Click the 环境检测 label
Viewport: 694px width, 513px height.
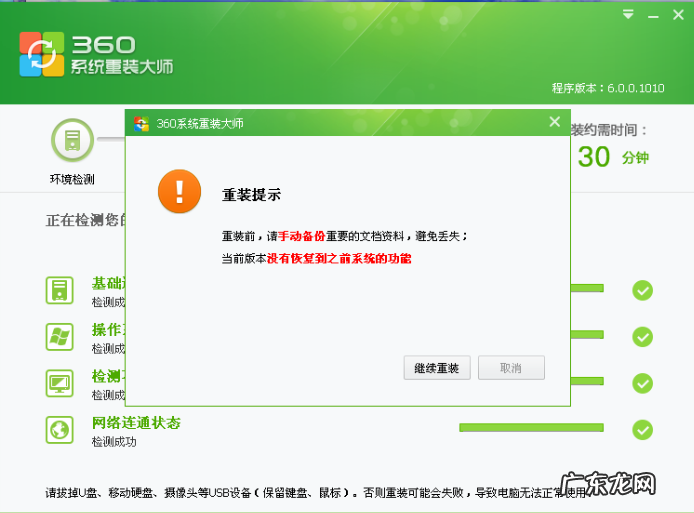(x=72, y=179)
